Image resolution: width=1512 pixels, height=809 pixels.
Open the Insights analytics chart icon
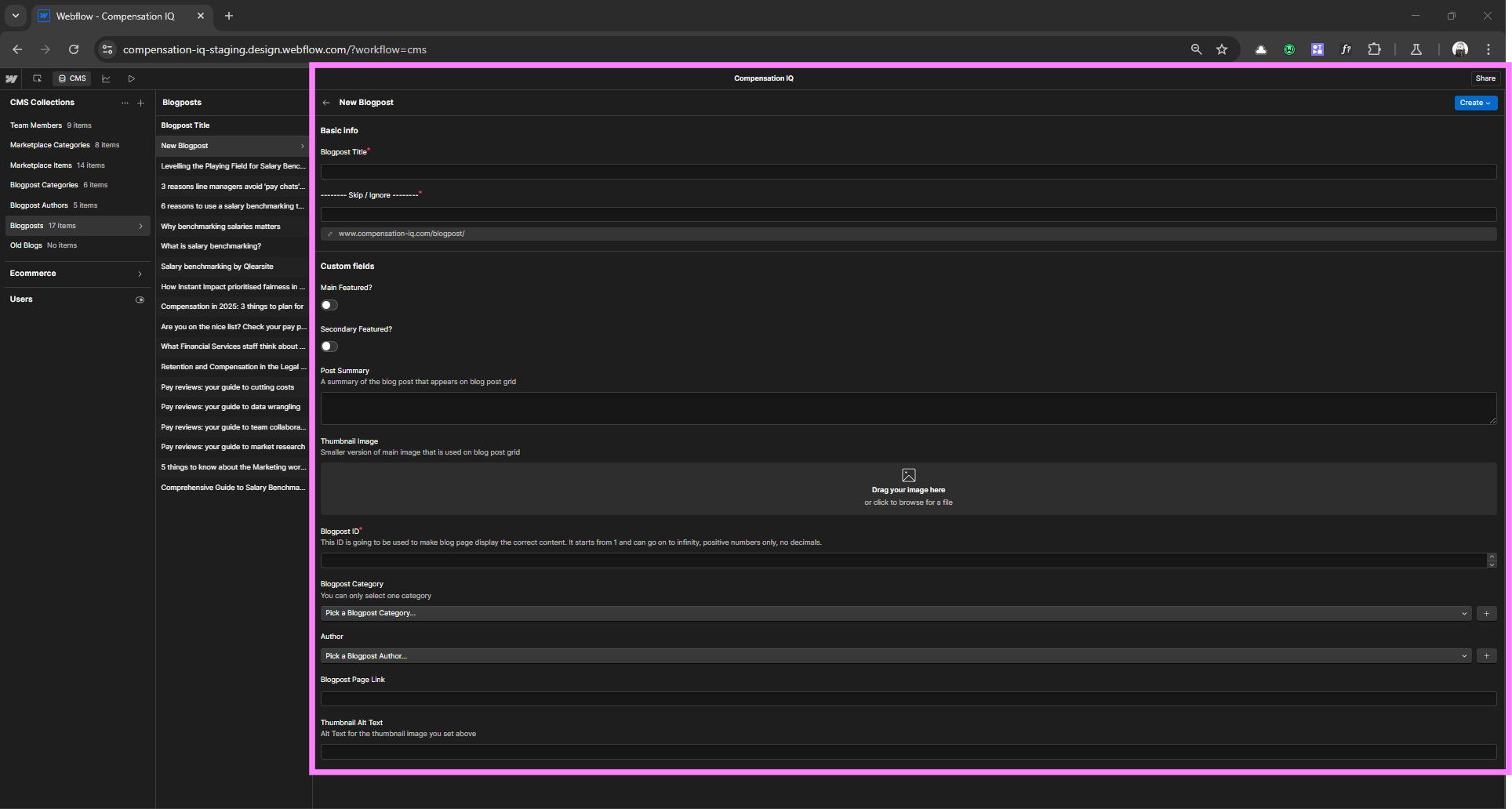coord(106,78)
